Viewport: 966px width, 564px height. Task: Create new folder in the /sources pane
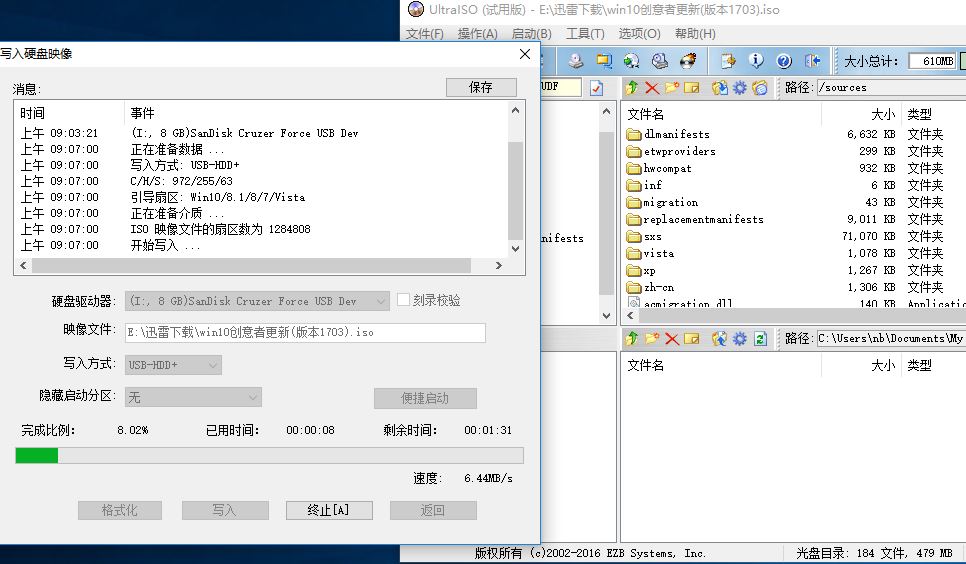tap(672, 88)
